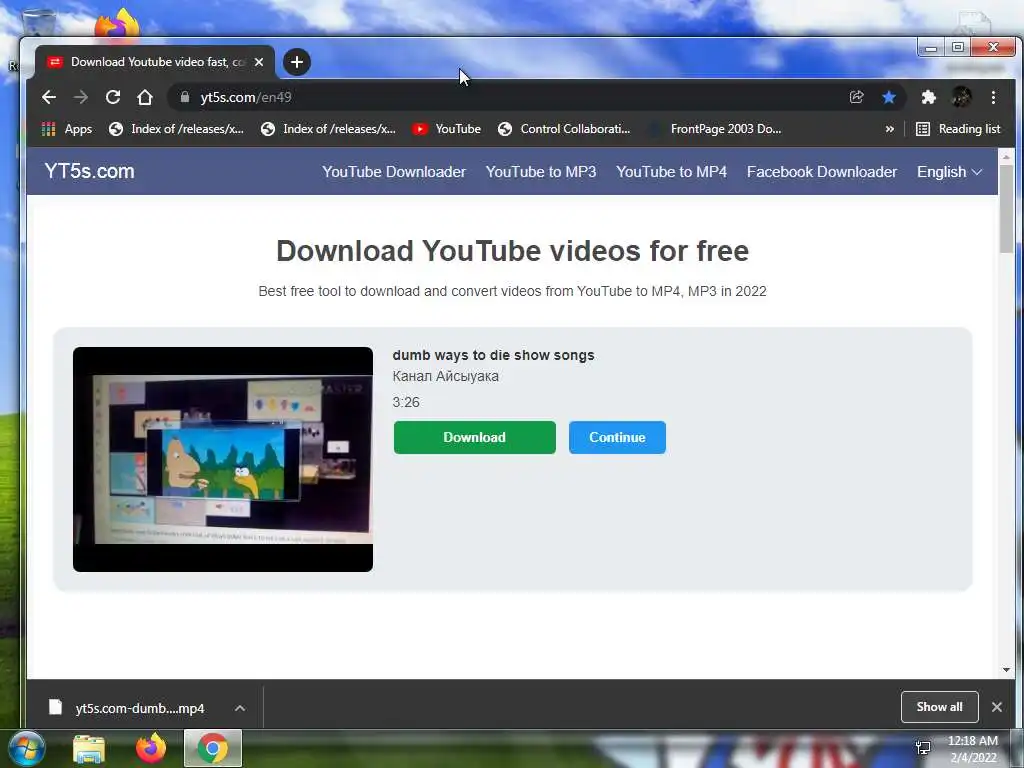Open the Recycle Bin desktop icon
The height and width of the screenshot is (768, 1024).
(38, 23)
